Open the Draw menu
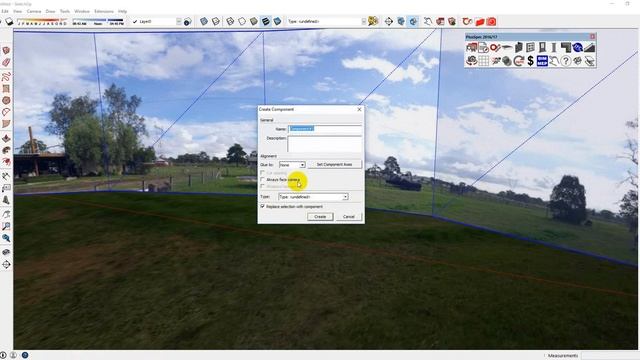This screenshot has height=360, width=640. pyautogui.click(x=50, y=11)
